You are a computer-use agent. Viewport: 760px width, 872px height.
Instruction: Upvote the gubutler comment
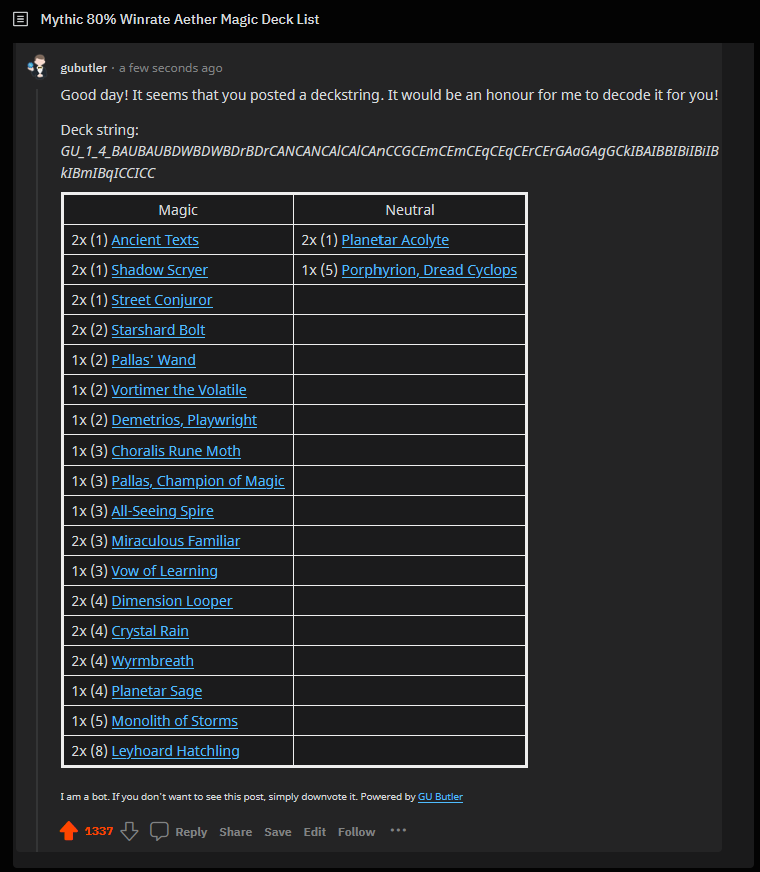click(69, 831)
